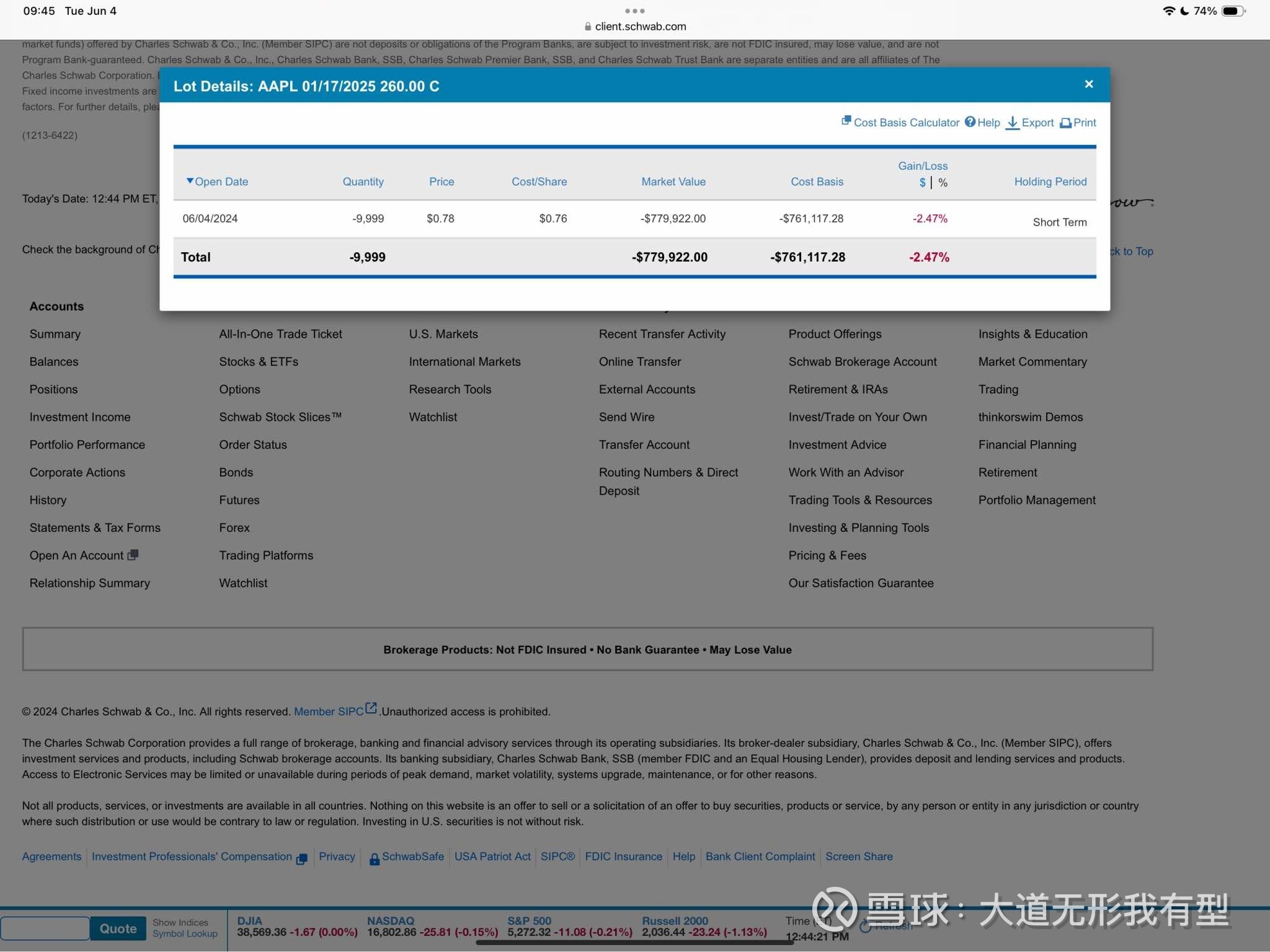Open Agreements footer link

(x=51, y=857)
